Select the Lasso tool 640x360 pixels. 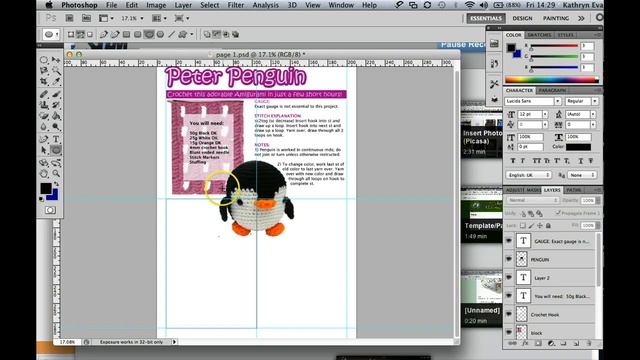(x=44, y=71)
